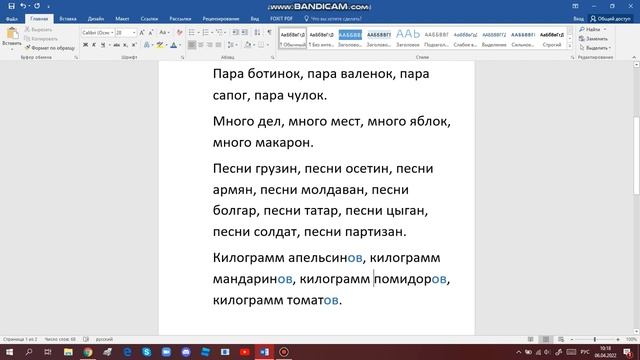
Task: Switch to the Макет tab
Action: (x=122, y=19)
